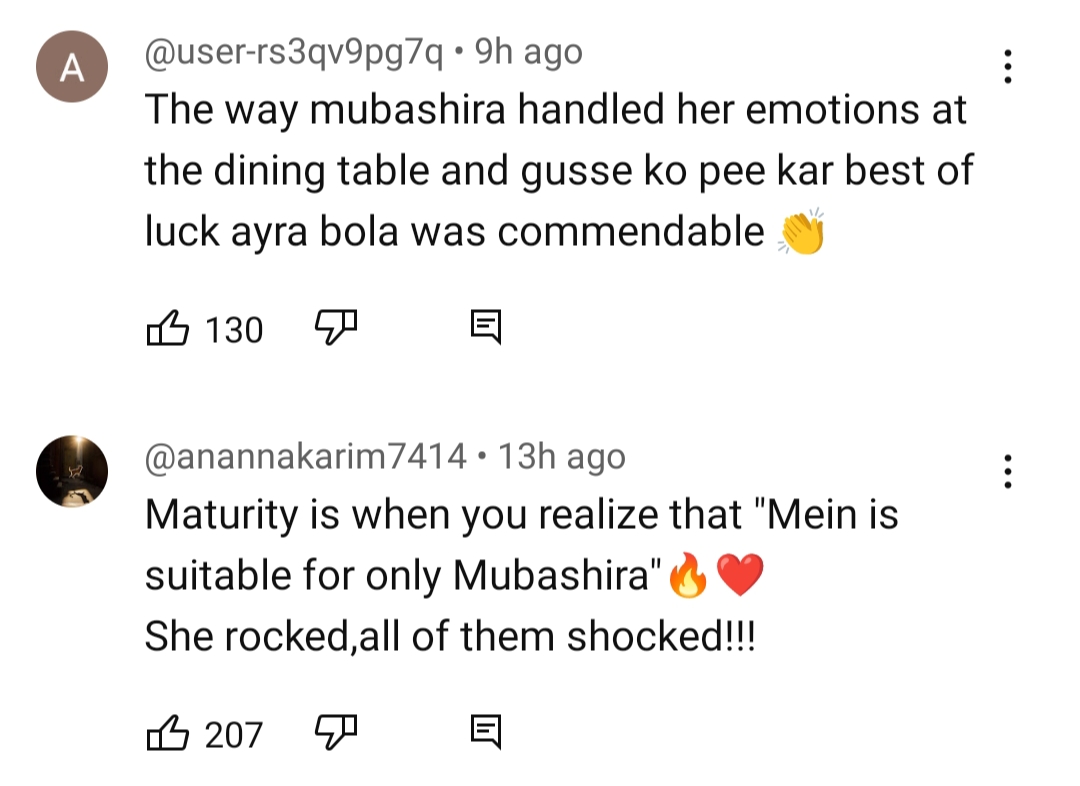Click the brown "A" profile avatar
Screen dimensions: 1080x786
tap(71, 67)
